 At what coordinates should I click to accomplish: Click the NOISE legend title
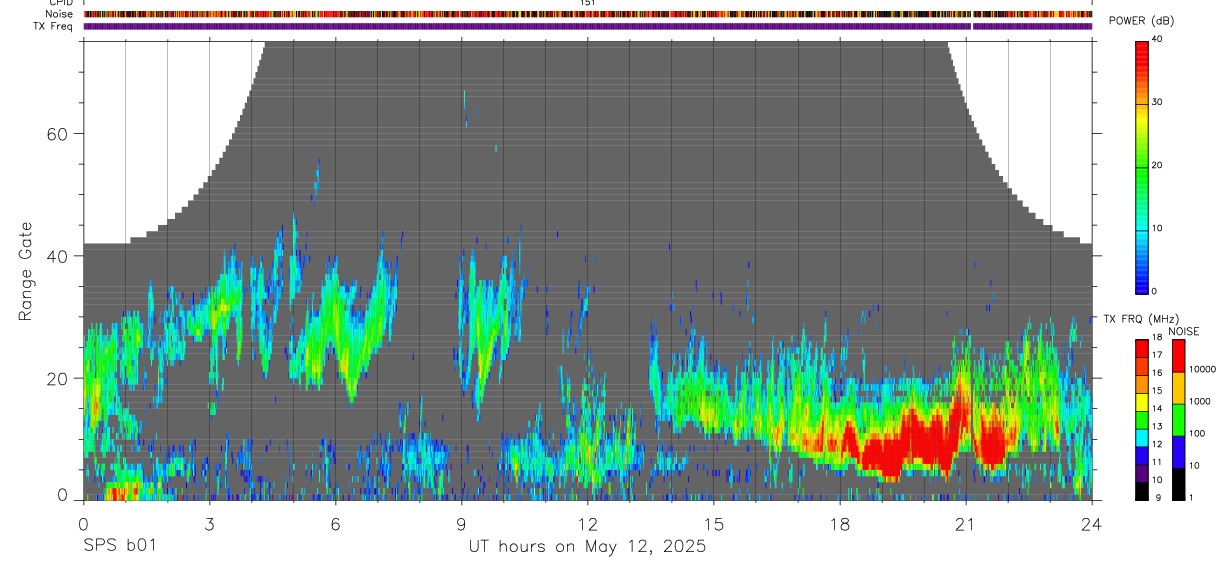(x=1185, y=331)
